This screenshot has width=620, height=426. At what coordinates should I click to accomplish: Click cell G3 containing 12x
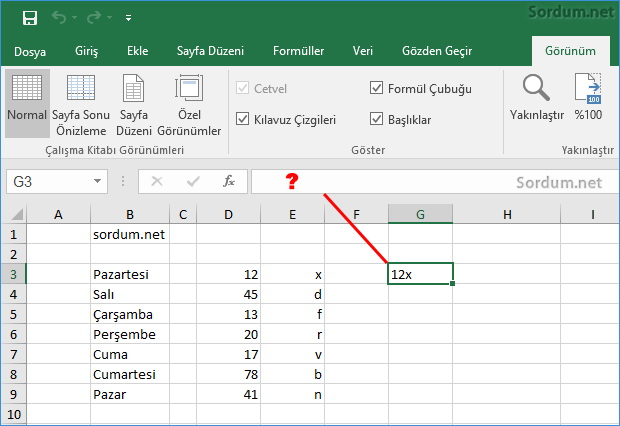(x=420, y=274)
